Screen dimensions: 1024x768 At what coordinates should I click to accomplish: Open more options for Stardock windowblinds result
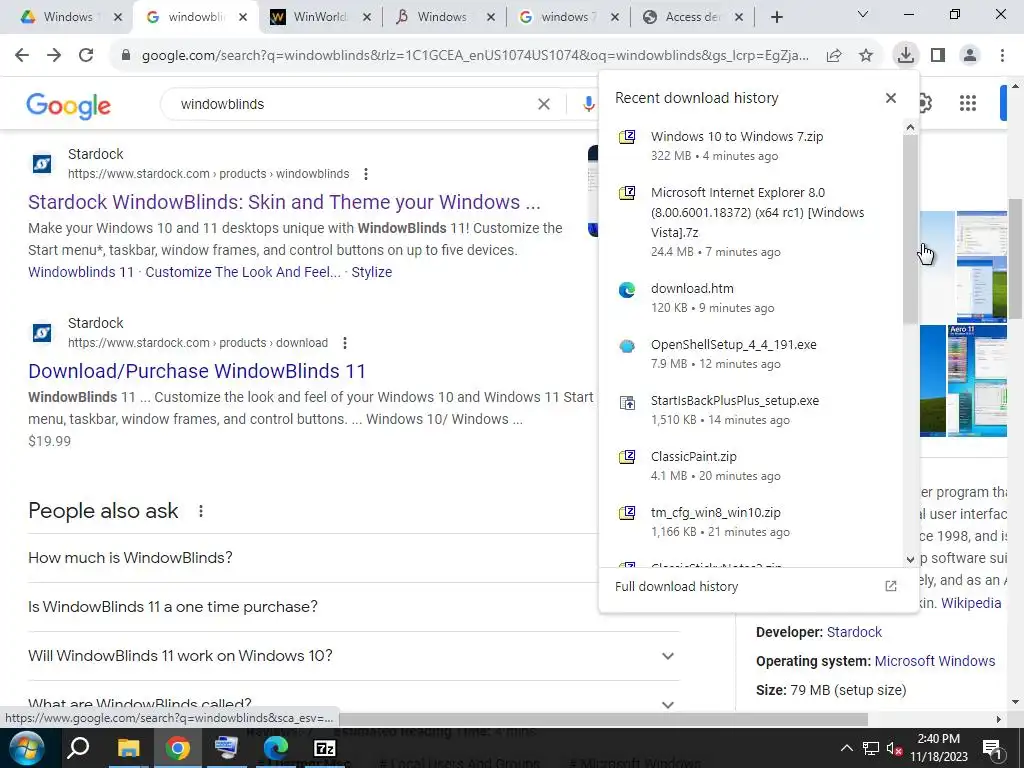click(x=366, y=174)
